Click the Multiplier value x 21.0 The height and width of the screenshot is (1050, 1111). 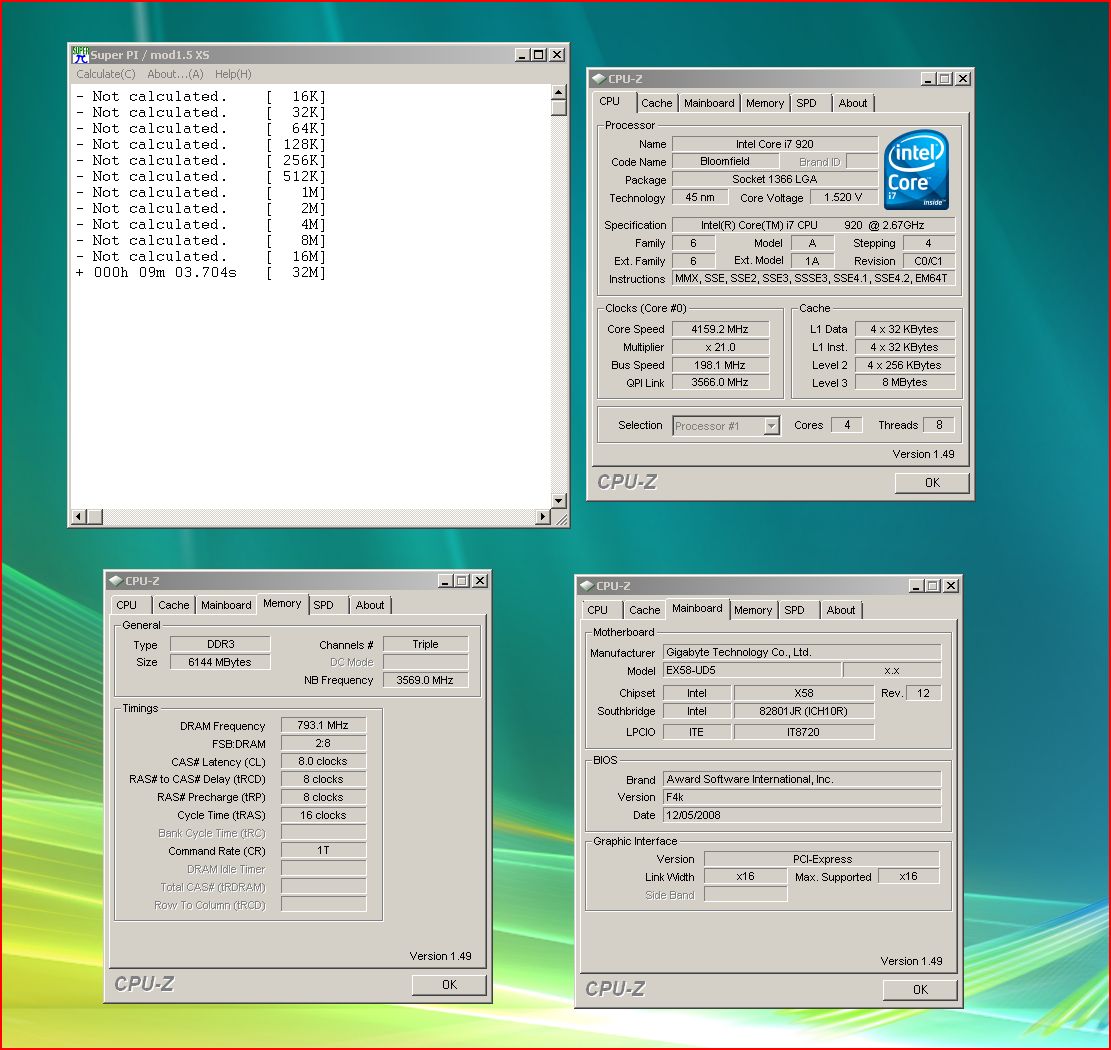point(720,347)
